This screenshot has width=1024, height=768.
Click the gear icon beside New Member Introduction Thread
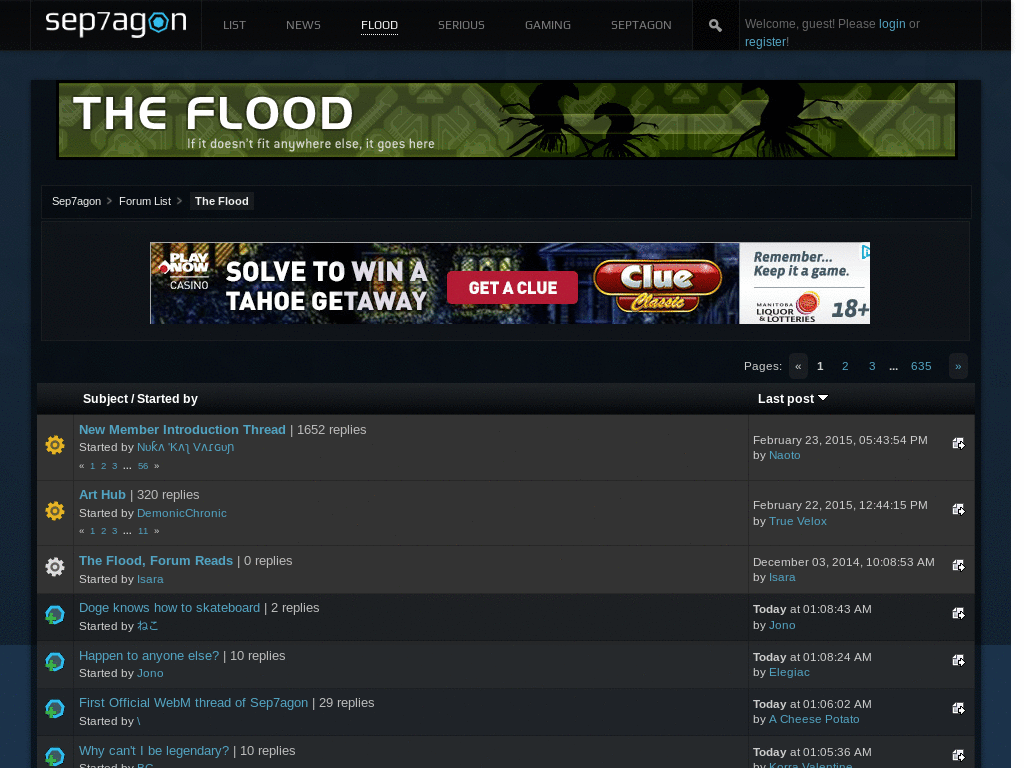point(54,444)
